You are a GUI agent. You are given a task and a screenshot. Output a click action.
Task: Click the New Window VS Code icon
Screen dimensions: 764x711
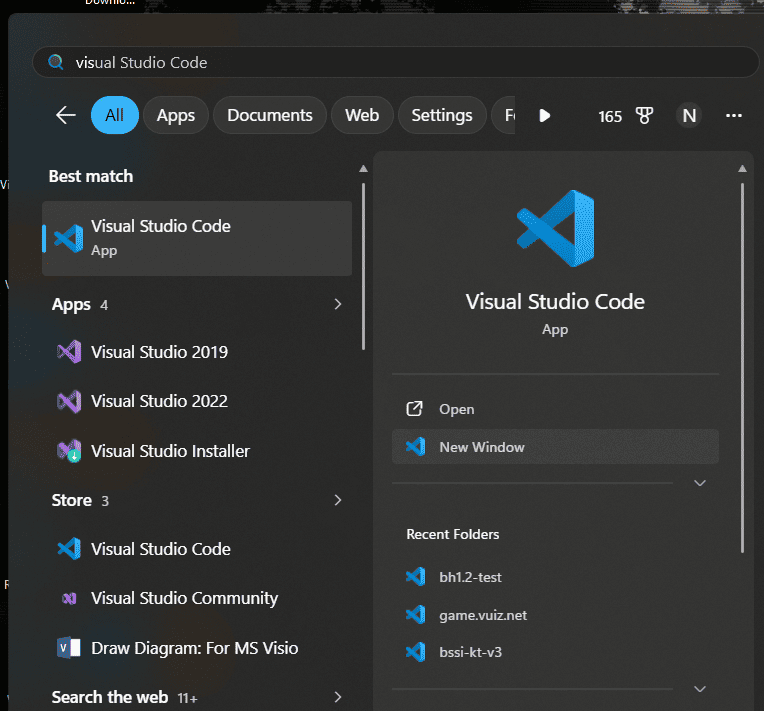[416, 447]
